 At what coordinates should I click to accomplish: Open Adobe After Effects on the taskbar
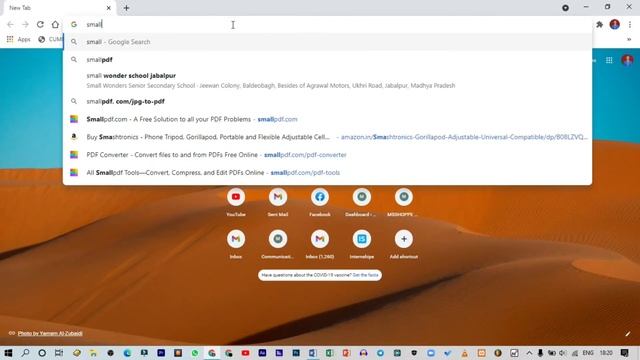(262, 353)
